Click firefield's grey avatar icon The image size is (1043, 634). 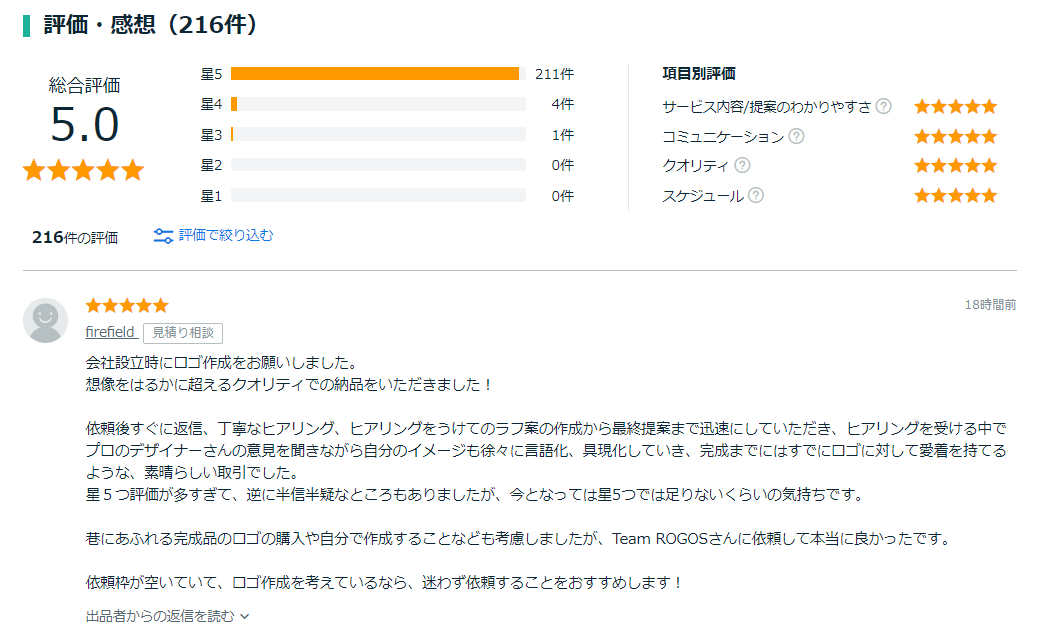coord(45,320)
